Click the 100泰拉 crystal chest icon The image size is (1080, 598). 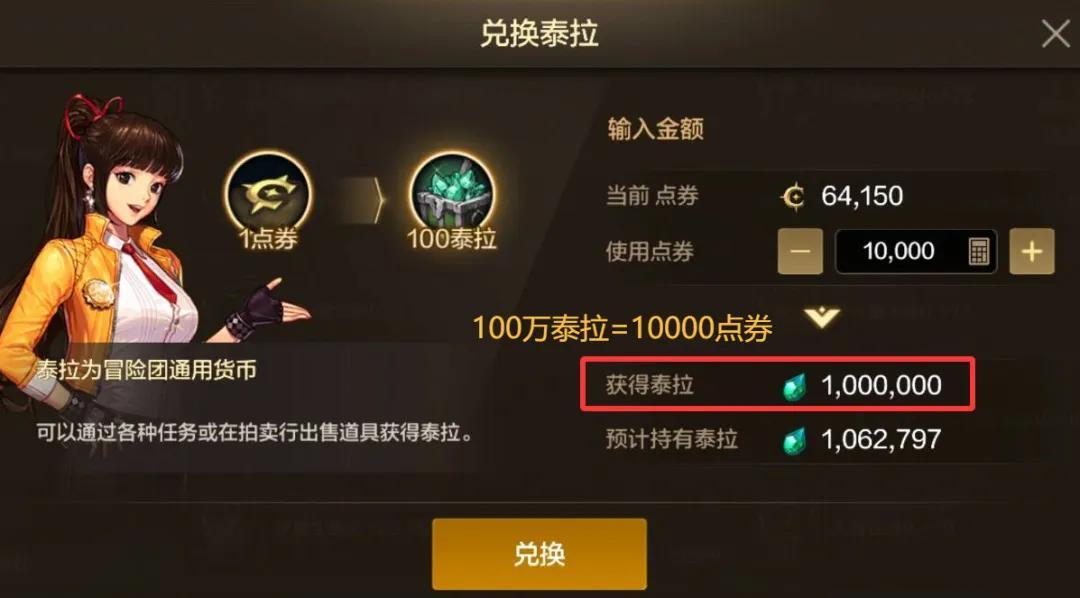[x=452, y=195]
